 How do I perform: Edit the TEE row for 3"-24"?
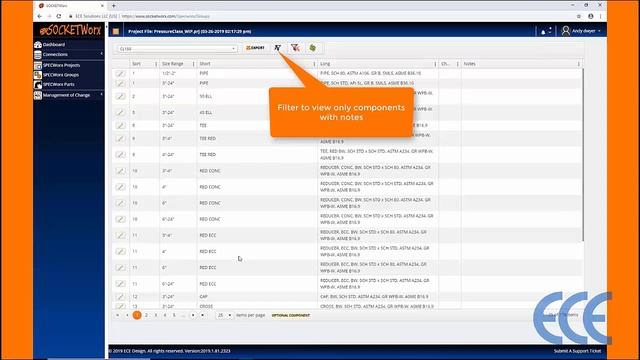tap(120, 125)
